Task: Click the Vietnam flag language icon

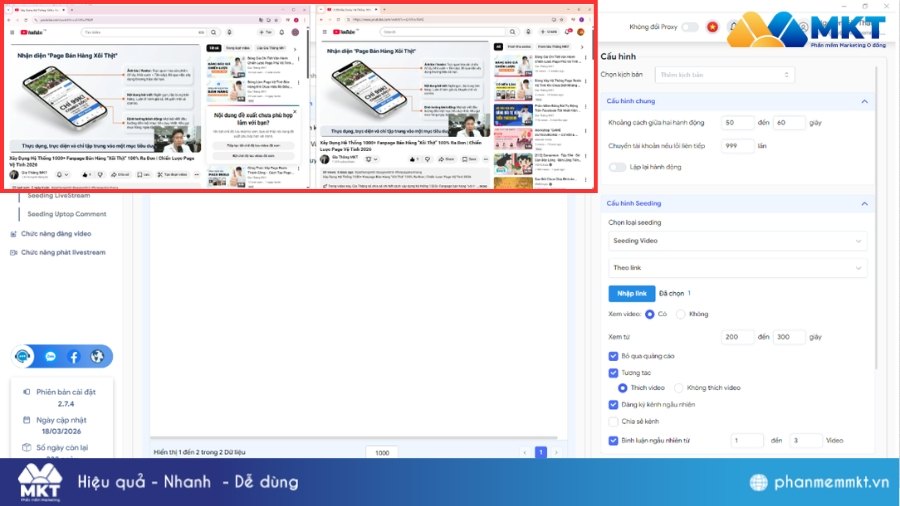Action: click(x=712, y=27)
